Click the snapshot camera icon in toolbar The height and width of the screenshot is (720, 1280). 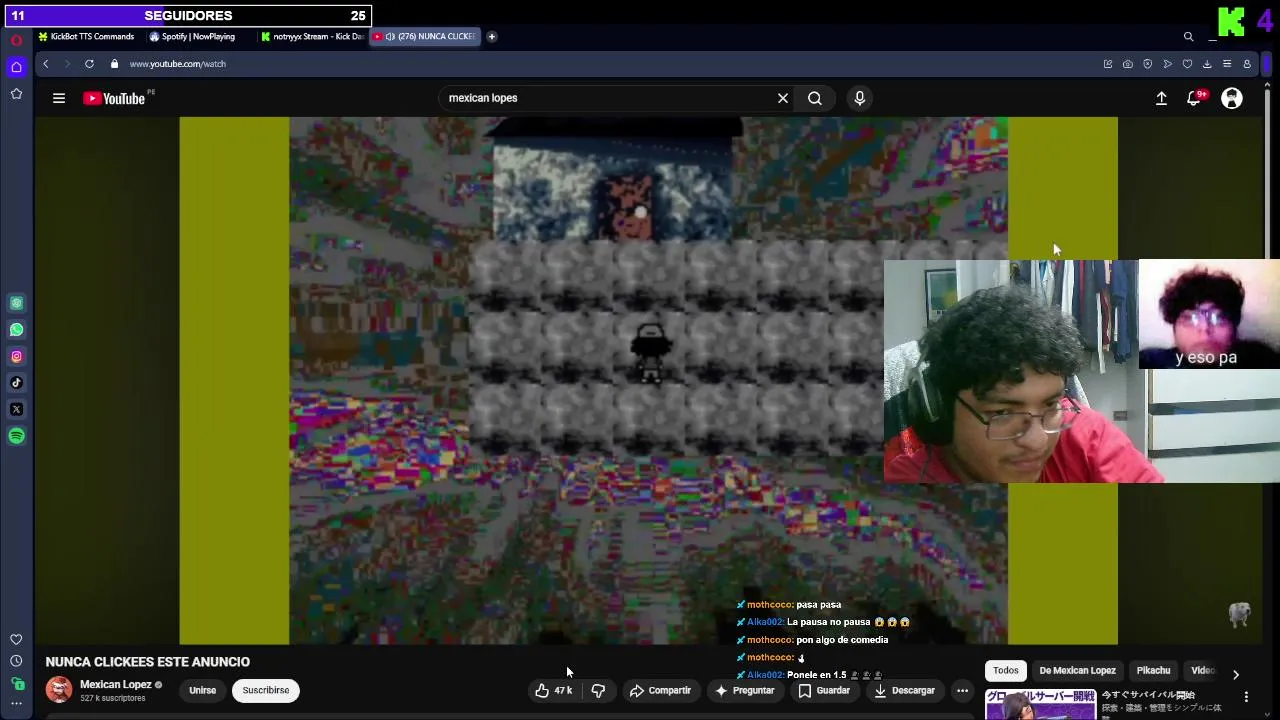point(1127,64)
